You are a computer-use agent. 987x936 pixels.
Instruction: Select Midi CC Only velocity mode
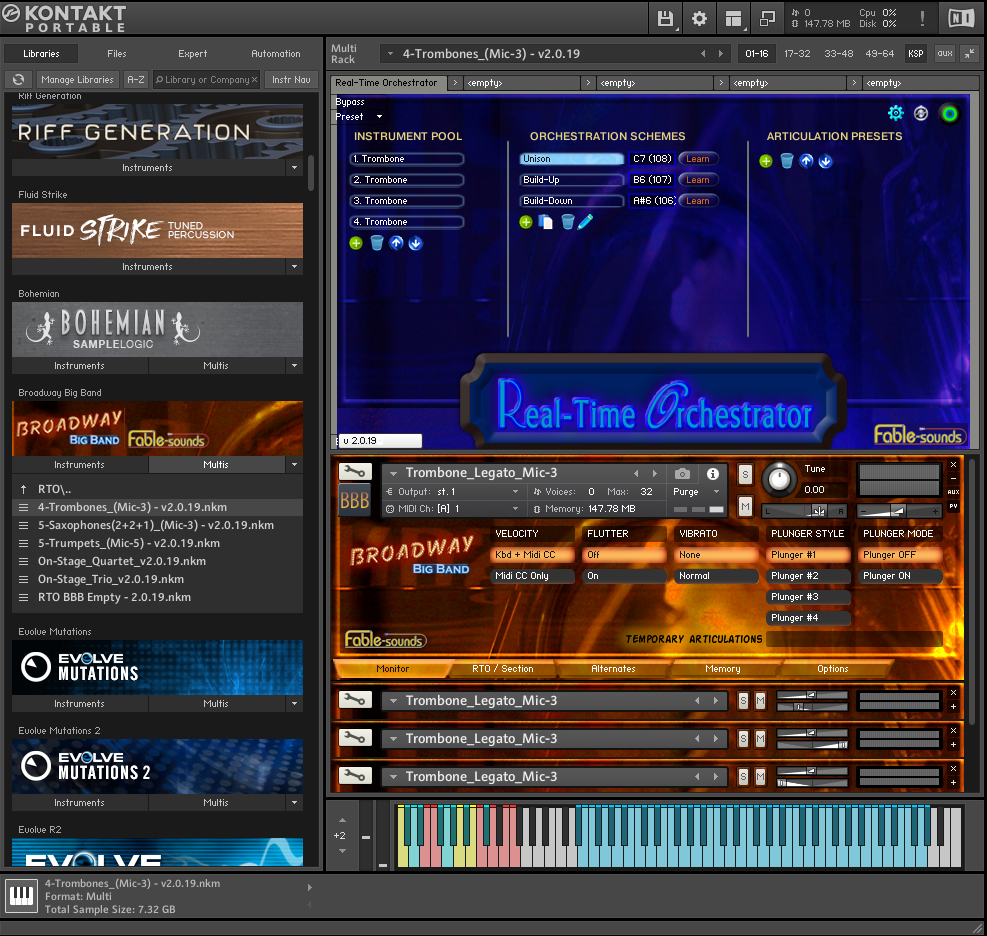pyautogui.click(x=532, y=575)
